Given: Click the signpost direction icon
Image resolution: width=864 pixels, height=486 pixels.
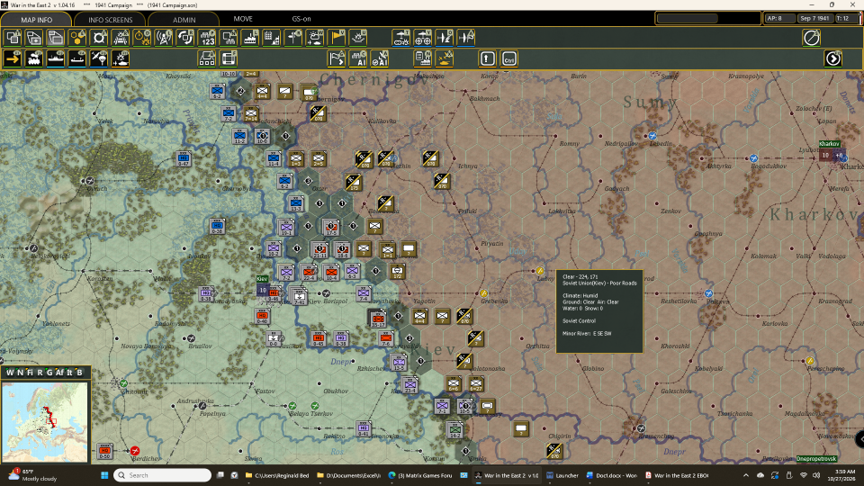Looking at the screenshot, I should (x=293, y=37).
